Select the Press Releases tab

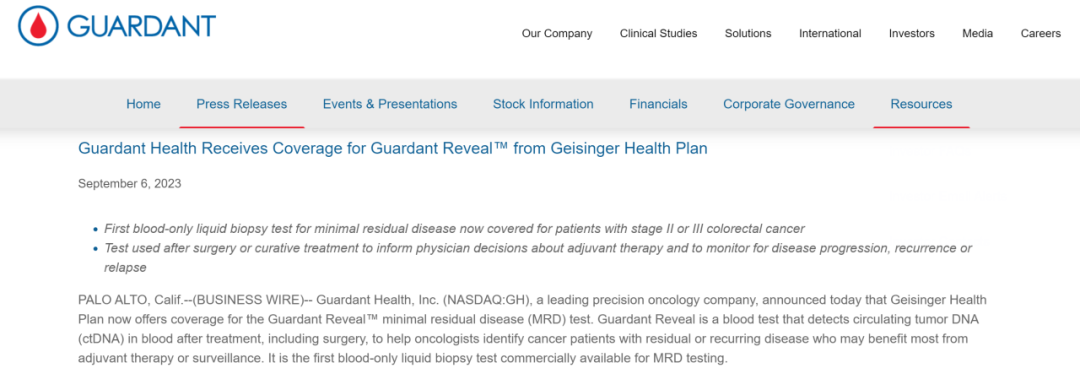pyautogui.click(x=242, y=104)
